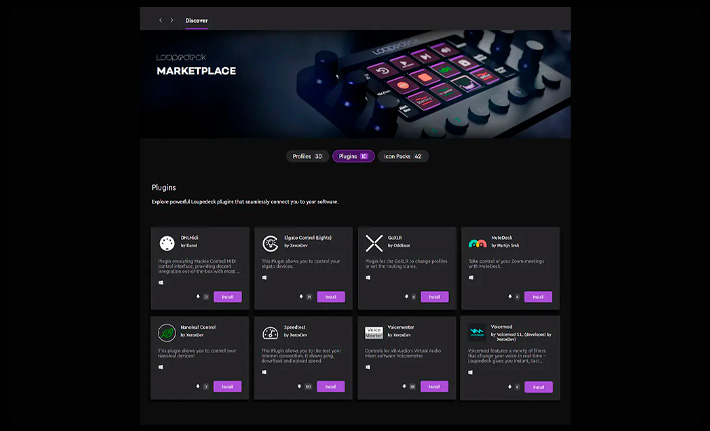Click the MuteDeck colorful logo
The height and width of the screenshot is (431, 710).
(477, 244)
